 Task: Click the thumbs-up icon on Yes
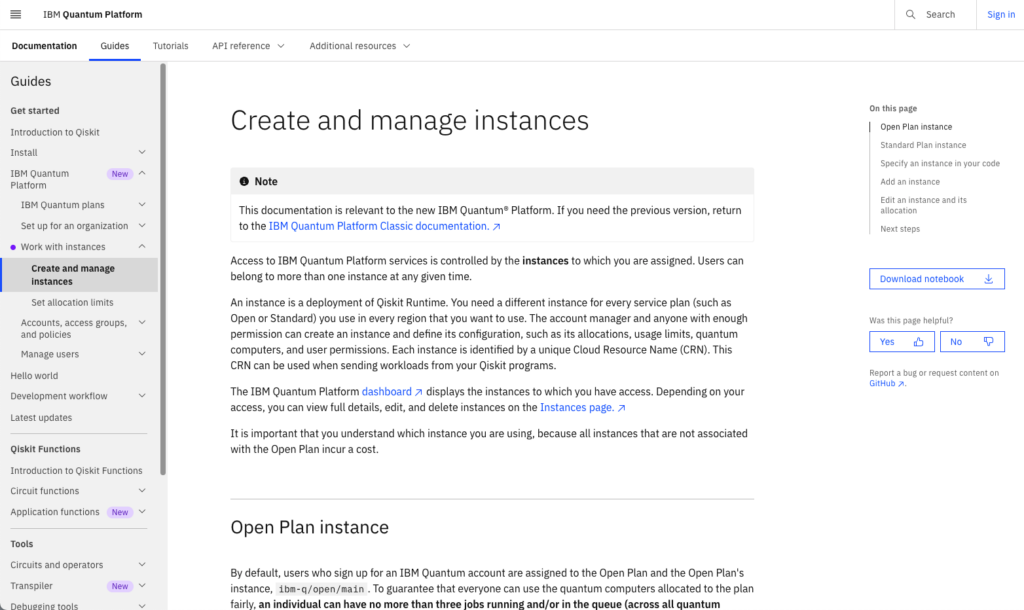point(919,342)
